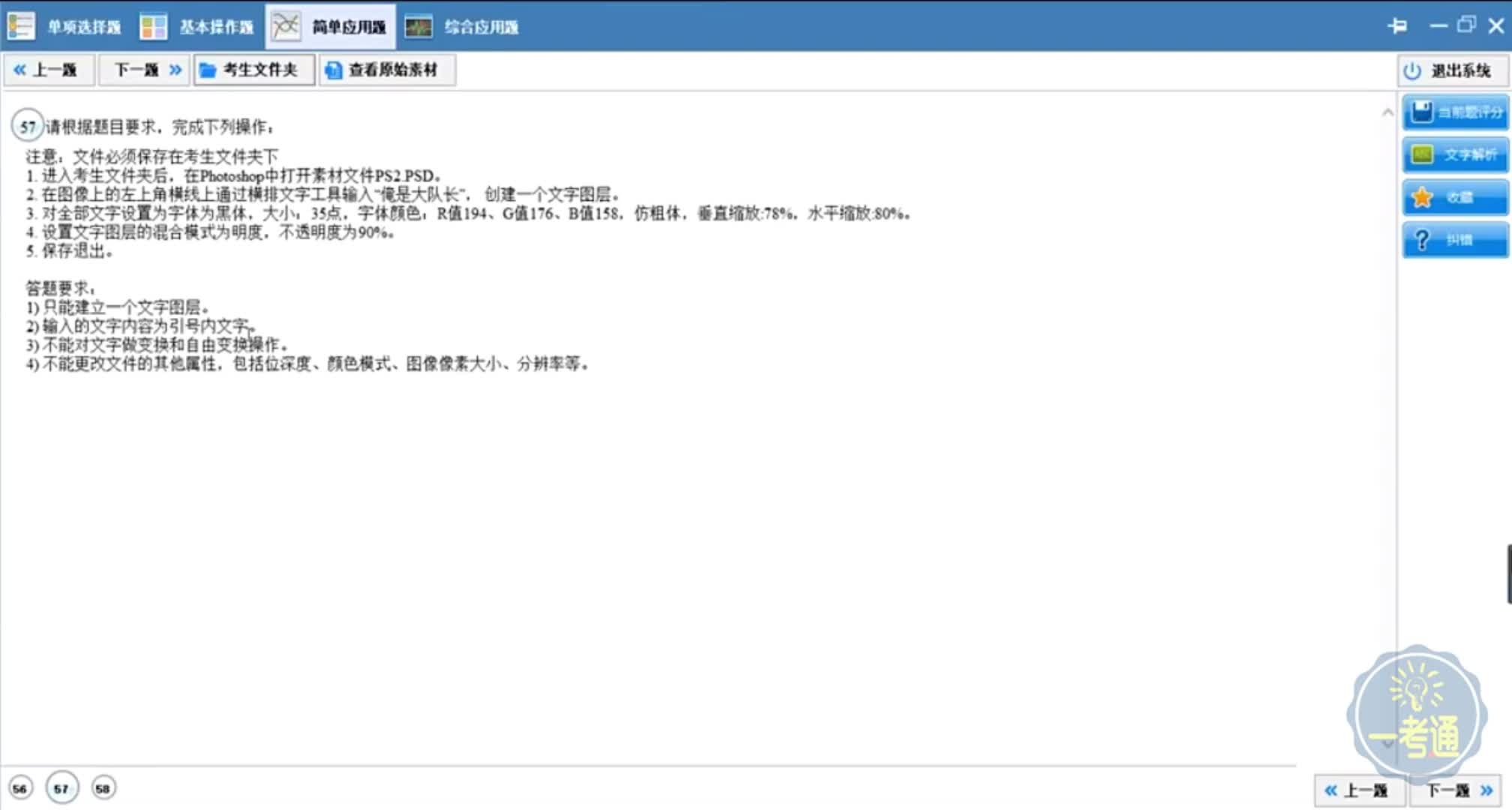Switch to the 单项选择题 tab
1512x810 pixels.
(x=64, y=27)
